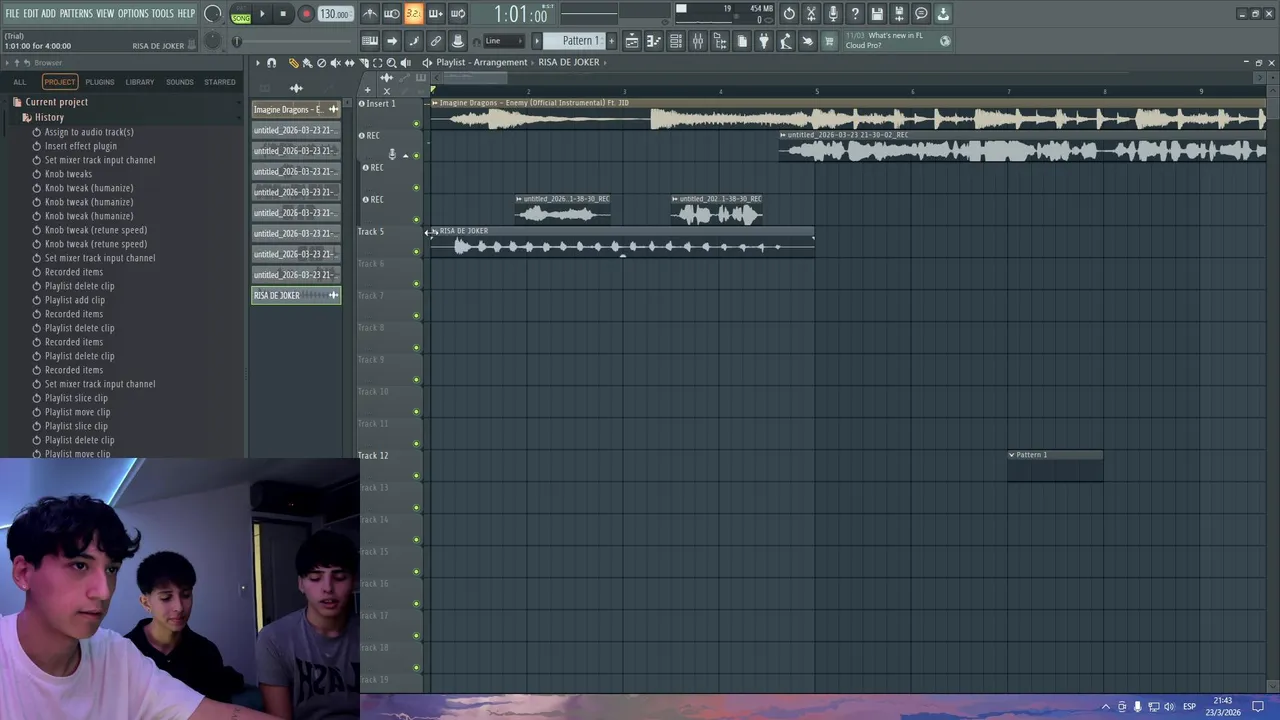The width and height of the screenshot is (1280, 720).
Task: Open the Pattern 1 selector dropdown
Action: [579, 41]
